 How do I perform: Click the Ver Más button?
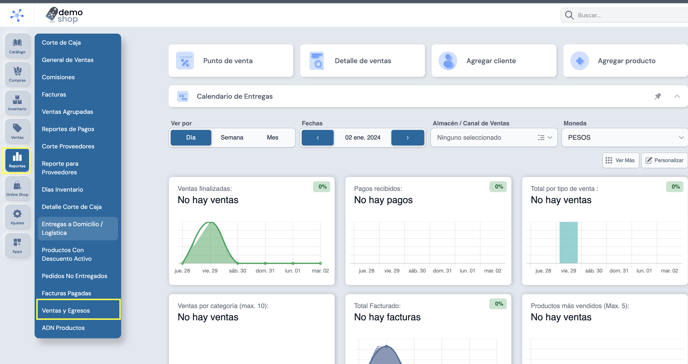(x=620, y=161)
